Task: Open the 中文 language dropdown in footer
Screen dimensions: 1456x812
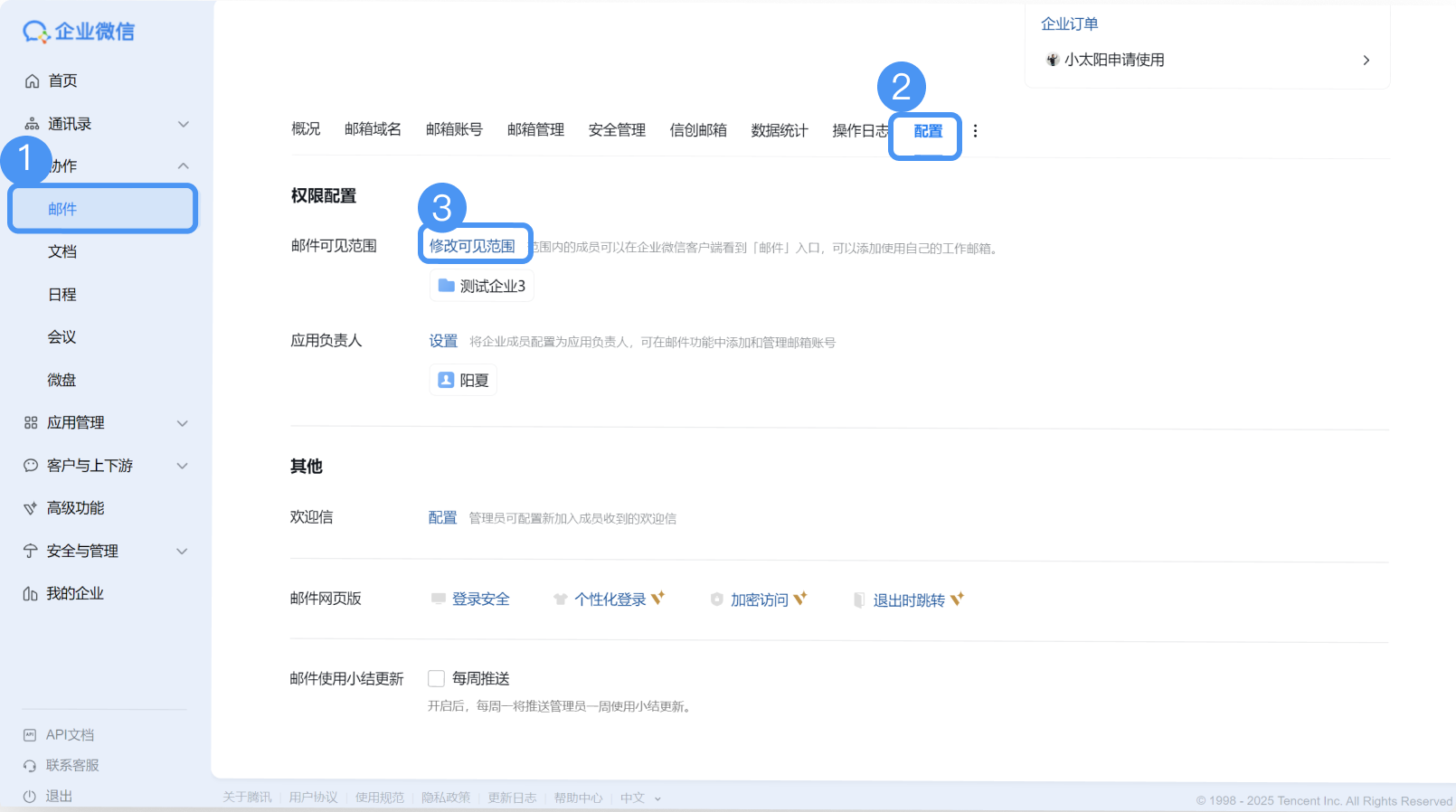Action: point(639,798)
